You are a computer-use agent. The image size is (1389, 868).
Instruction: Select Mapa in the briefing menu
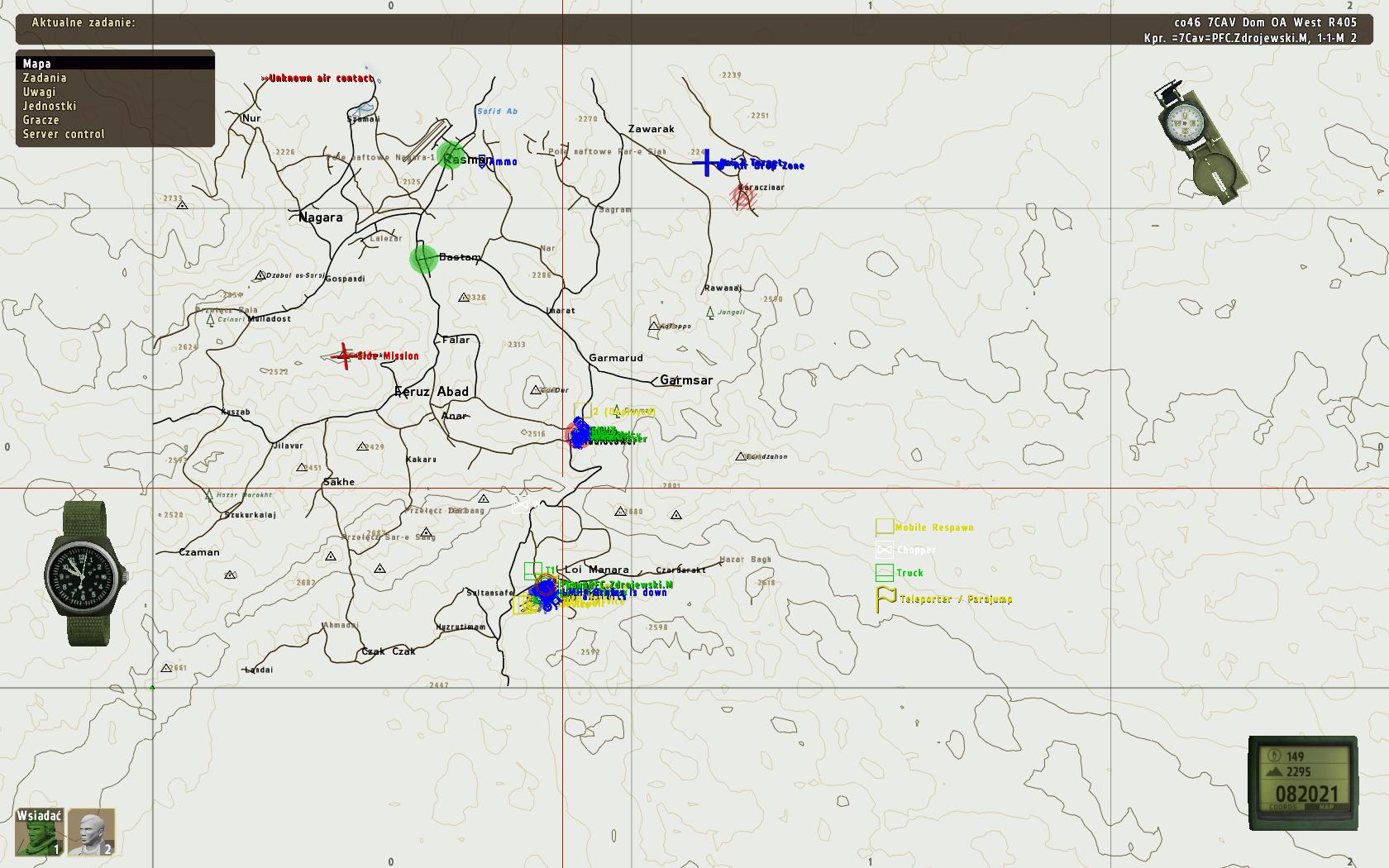(116, 64)
